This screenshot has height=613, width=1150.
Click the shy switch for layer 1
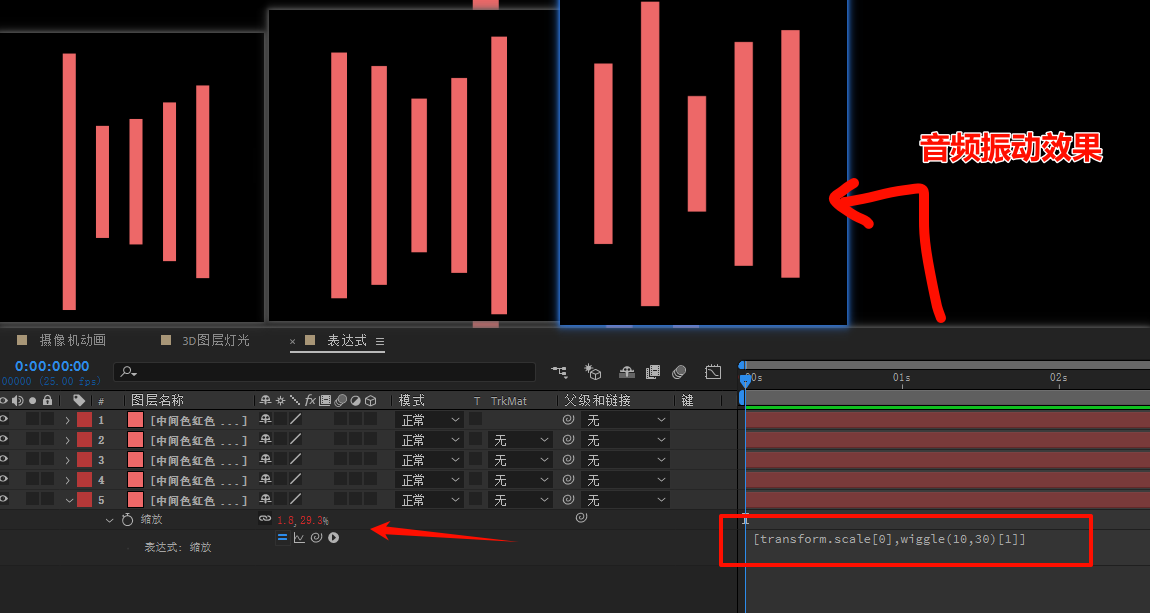[265, 419]
